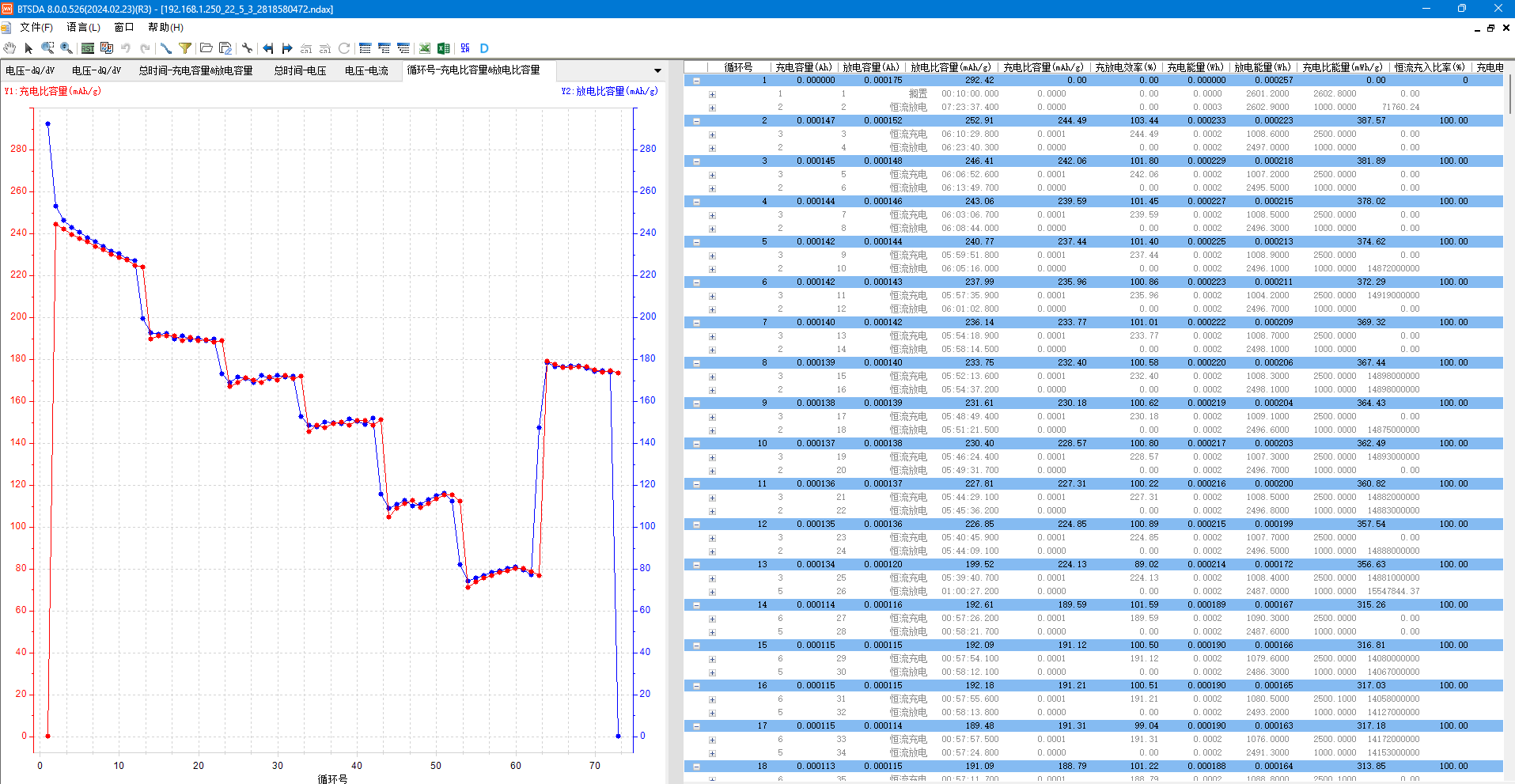The width and height of the screenshot is (1515, 784).
Task: Restore the inner document window
Action: pos(1490,28)
